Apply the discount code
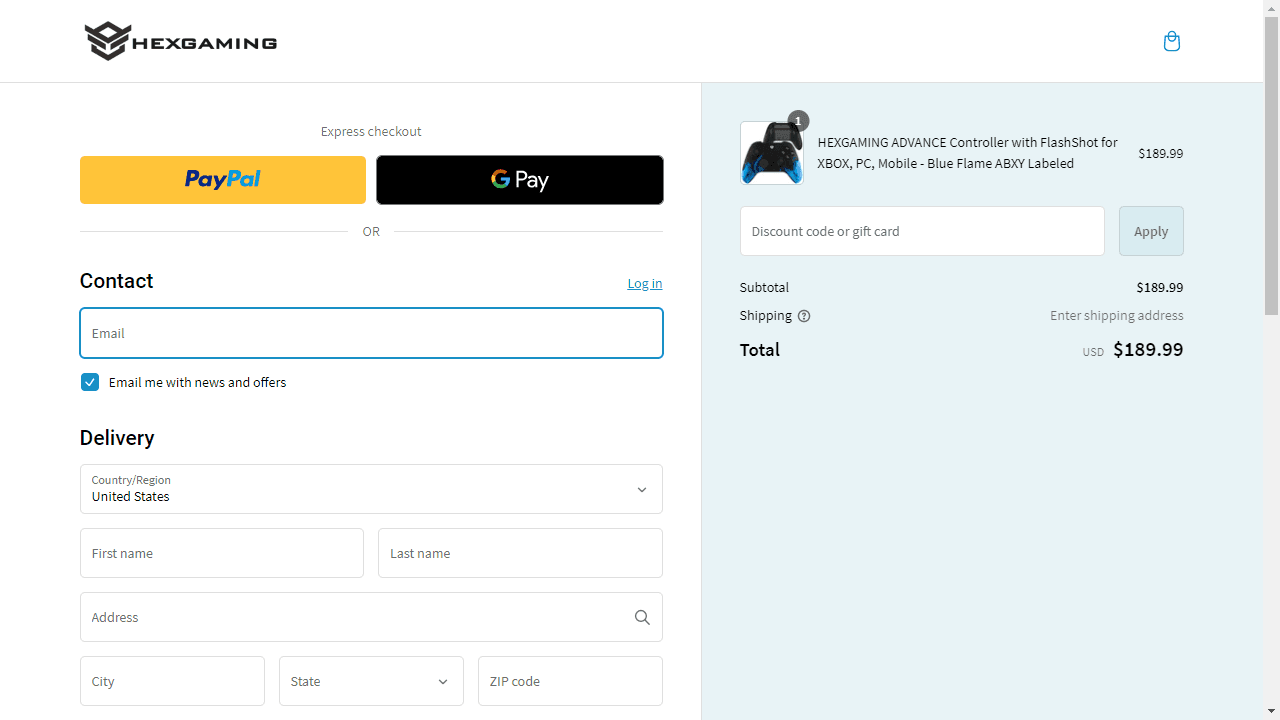Viewport: 1280px width, 720px height. click(1151, 231)
